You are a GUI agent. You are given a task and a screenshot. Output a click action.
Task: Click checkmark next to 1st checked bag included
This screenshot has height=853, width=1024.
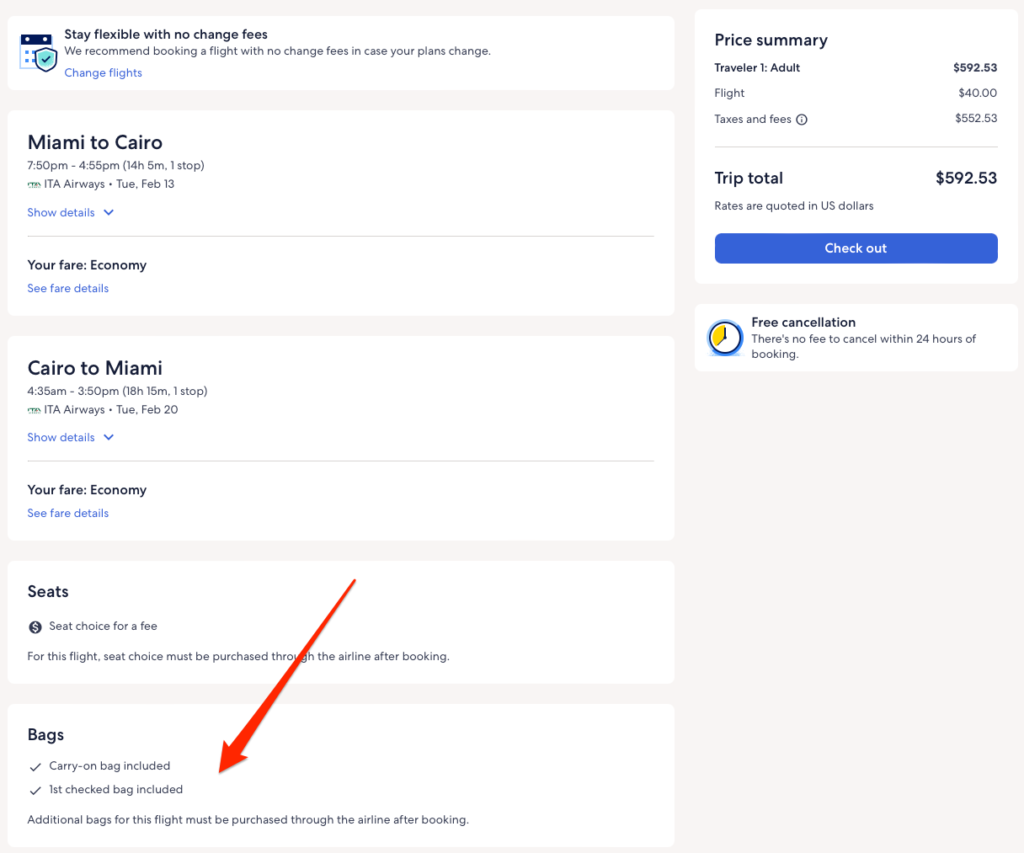tap(35, 790)
